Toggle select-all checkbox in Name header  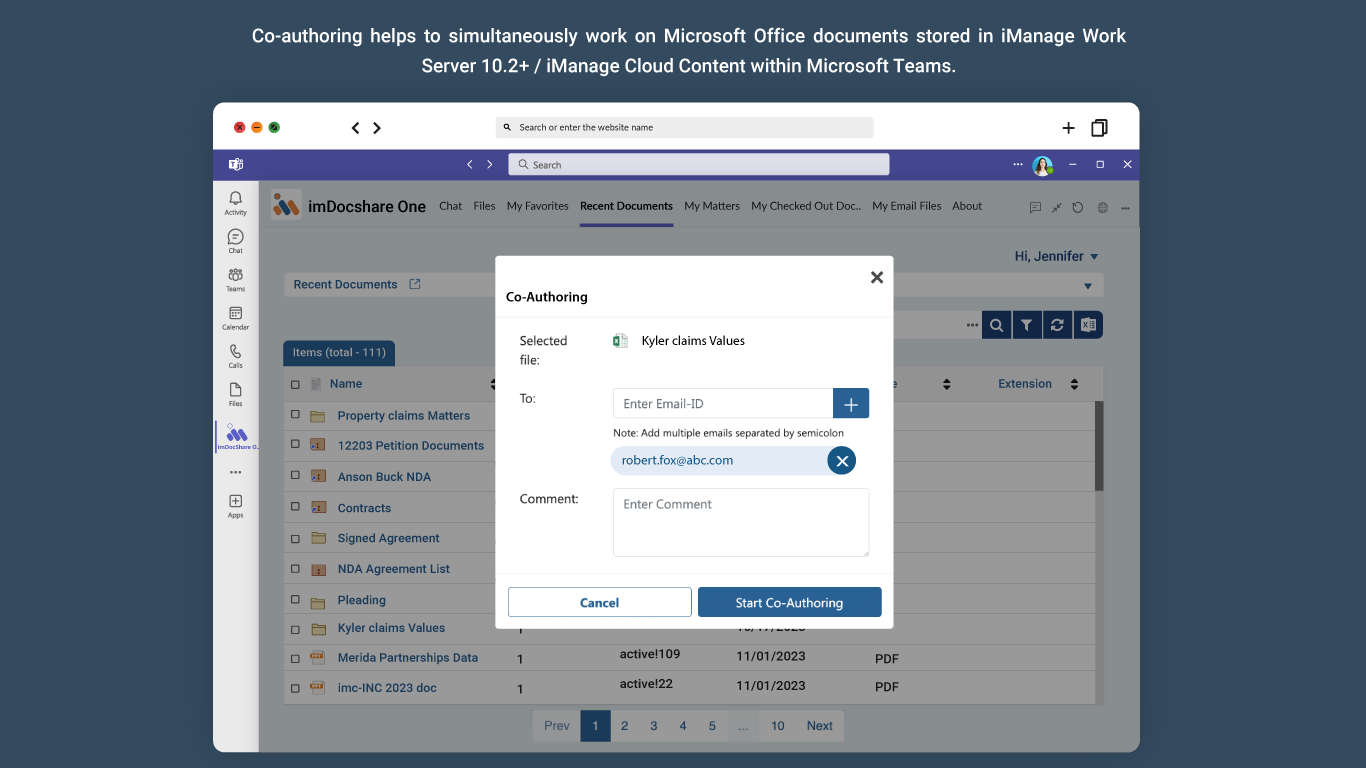tap(295, 384)
